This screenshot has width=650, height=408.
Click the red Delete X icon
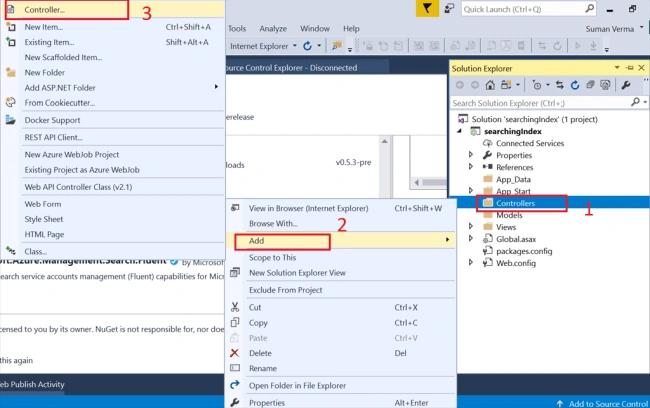point(235,353)
